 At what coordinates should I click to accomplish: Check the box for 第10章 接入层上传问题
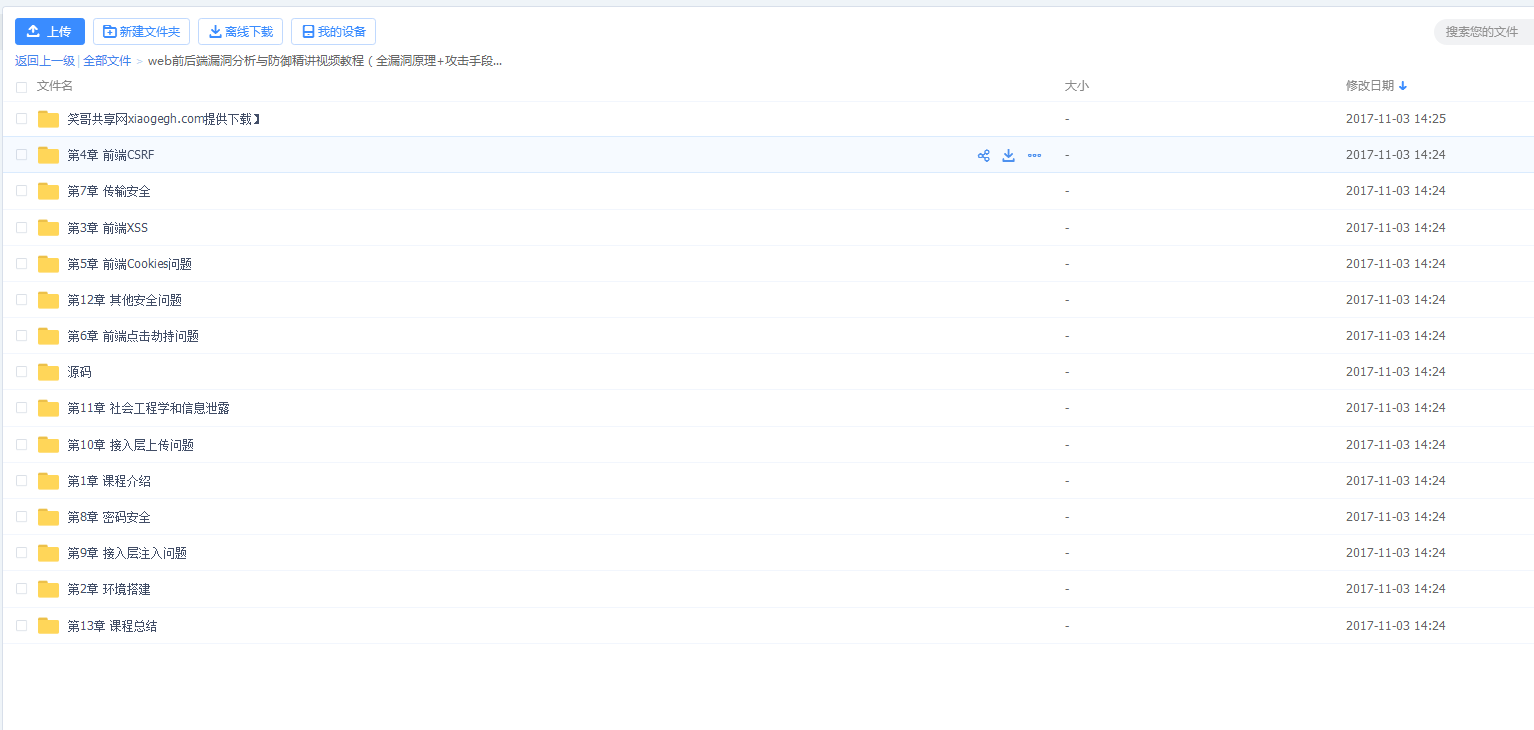(x=21, y=445)
